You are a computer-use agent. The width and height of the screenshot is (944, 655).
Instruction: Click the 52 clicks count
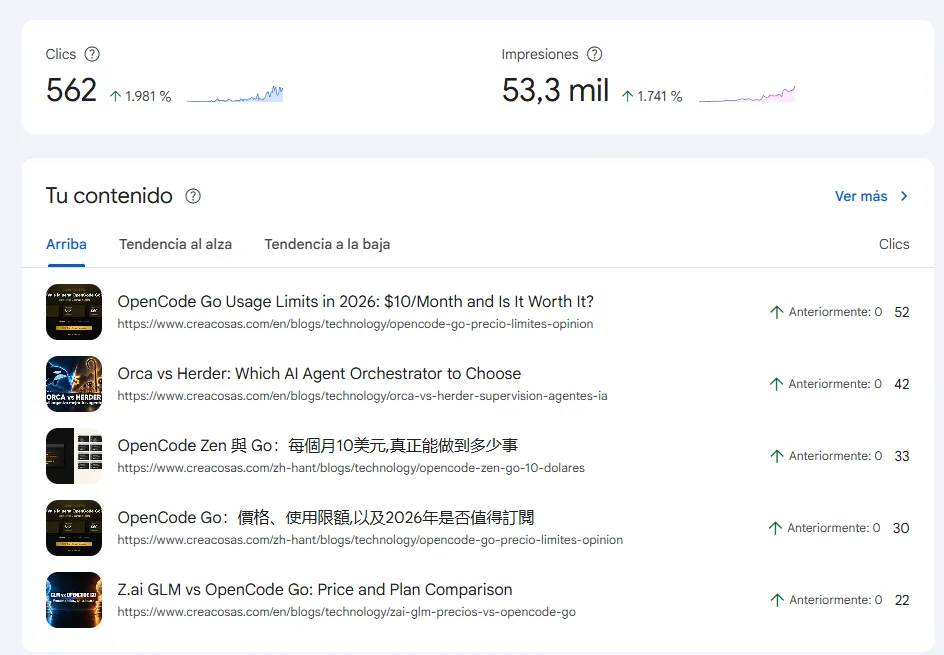tap(901, 312)
